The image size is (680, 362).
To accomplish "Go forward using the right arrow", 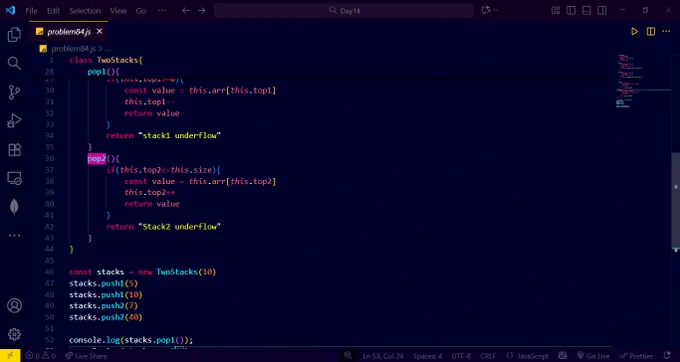I will point(202,10).
